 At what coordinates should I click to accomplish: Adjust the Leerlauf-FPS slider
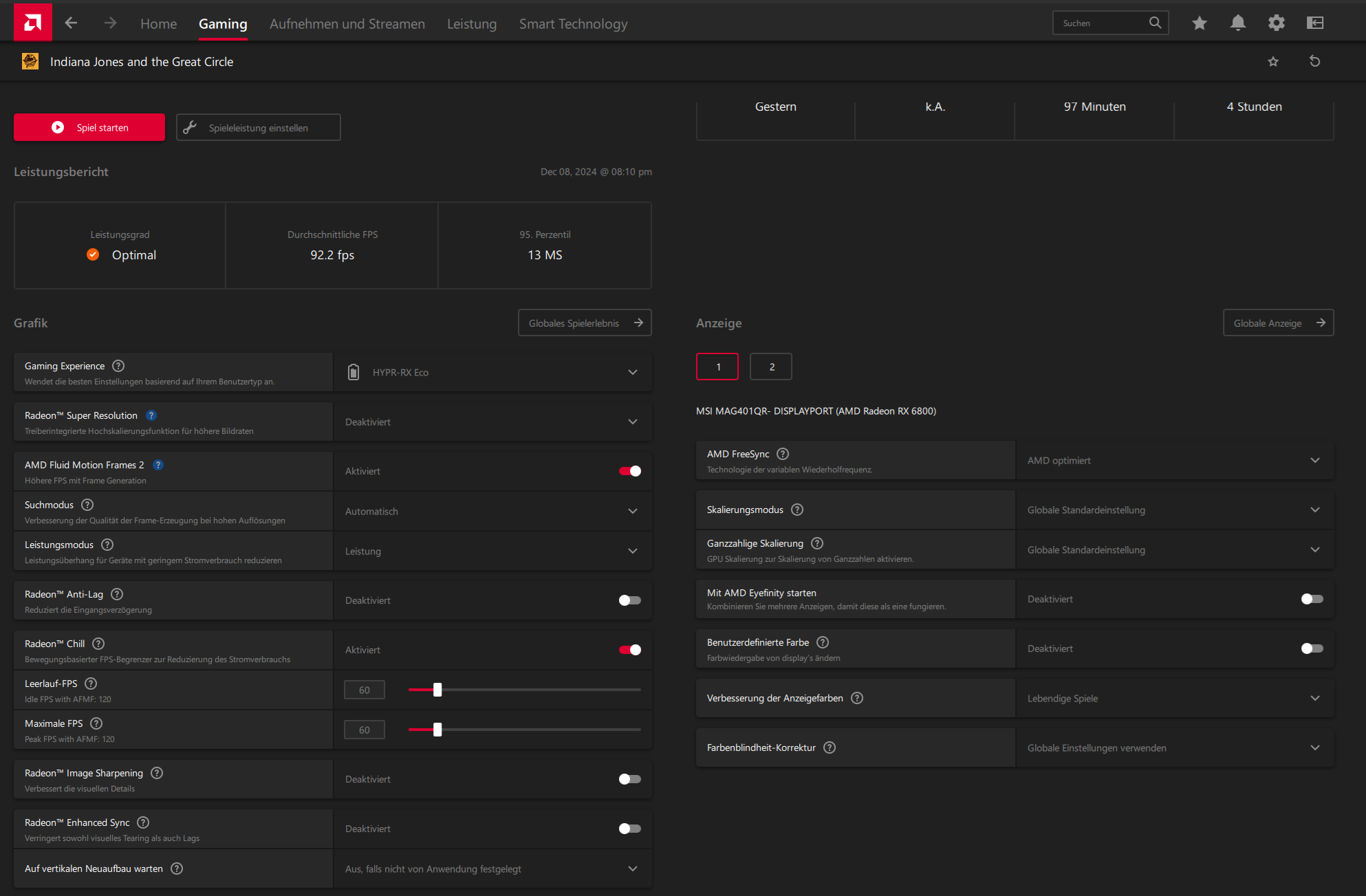pos(437,690)
